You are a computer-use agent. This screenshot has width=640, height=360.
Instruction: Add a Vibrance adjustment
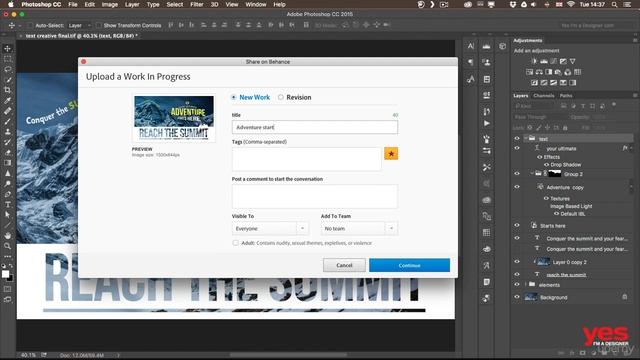573,61
